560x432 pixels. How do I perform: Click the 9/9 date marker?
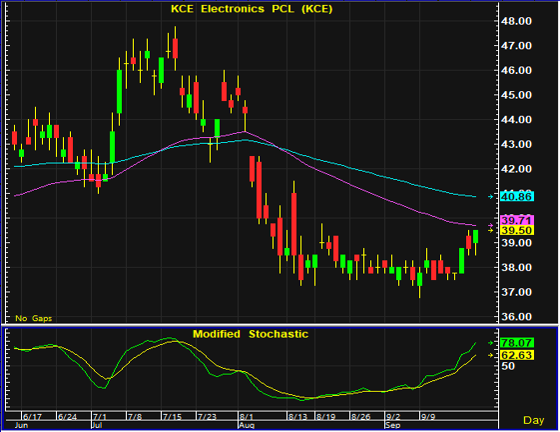click(x=428, y=417)
